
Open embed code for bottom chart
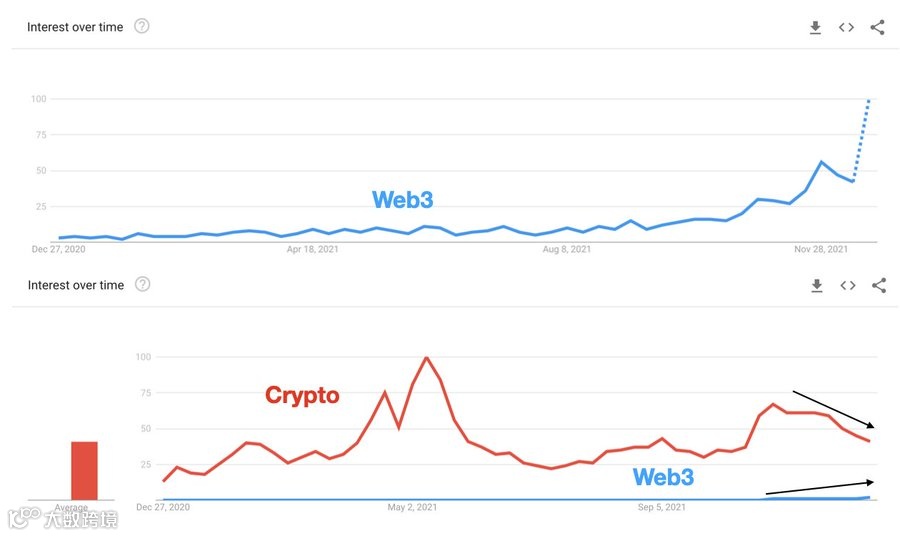click(x=847, y=286)
